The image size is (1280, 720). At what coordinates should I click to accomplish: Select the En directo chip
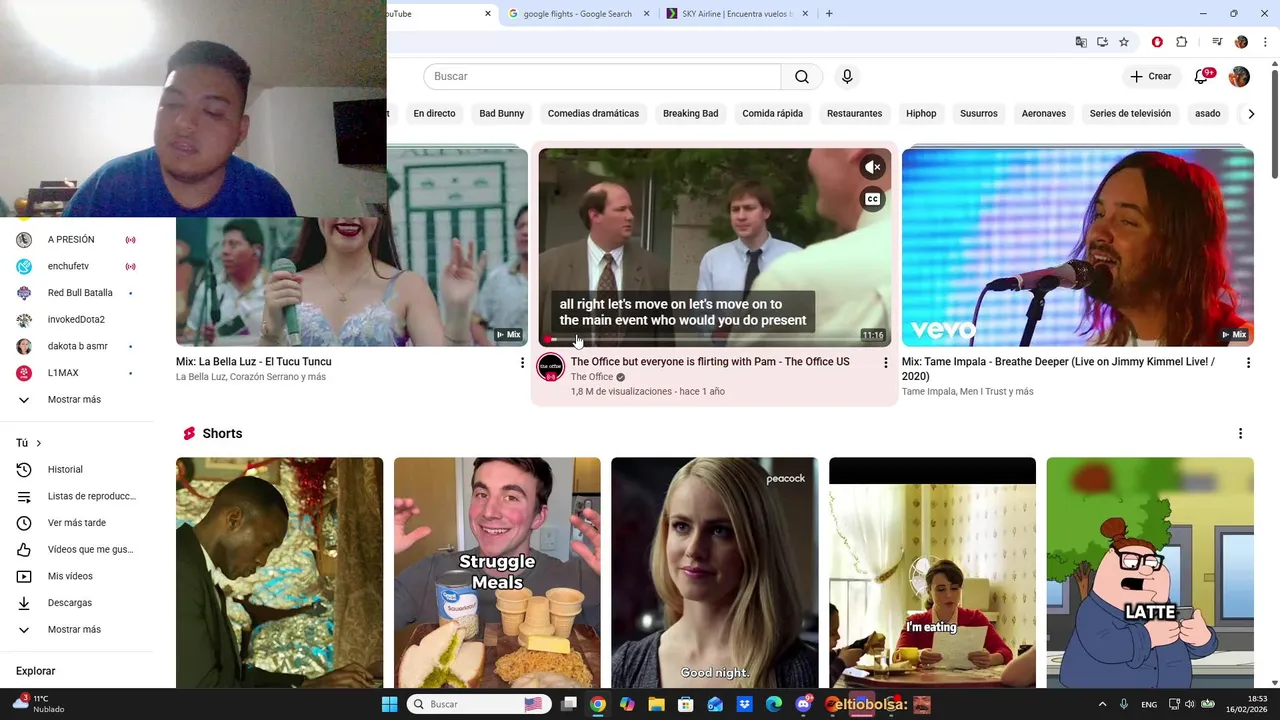[434, 114]
